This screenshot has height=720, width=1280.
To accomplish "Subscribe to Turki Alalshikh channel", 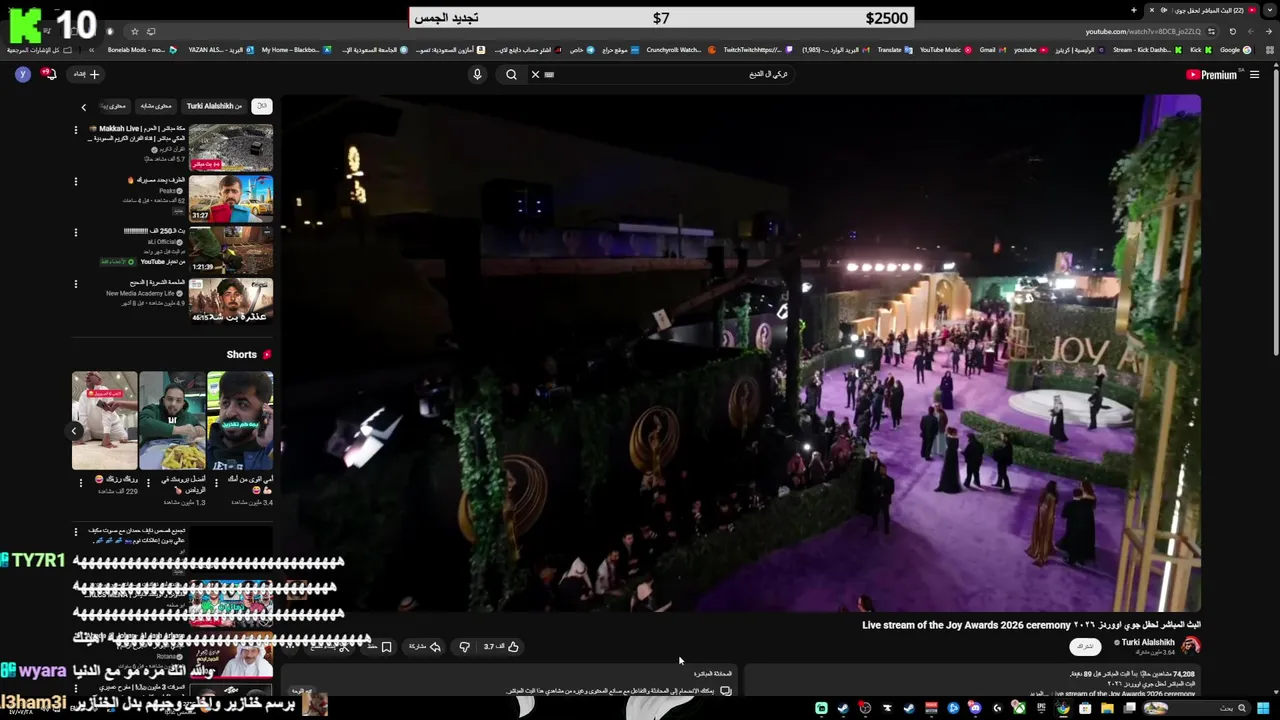I will point(1085,646).
